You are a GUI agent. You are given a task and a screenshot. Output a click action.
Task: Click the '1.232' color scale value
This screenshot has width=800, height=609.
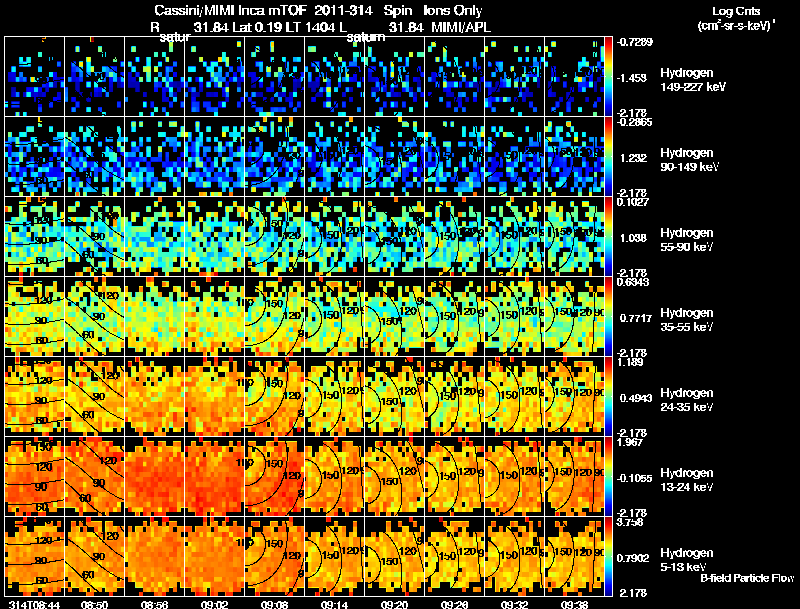(633, 158)
